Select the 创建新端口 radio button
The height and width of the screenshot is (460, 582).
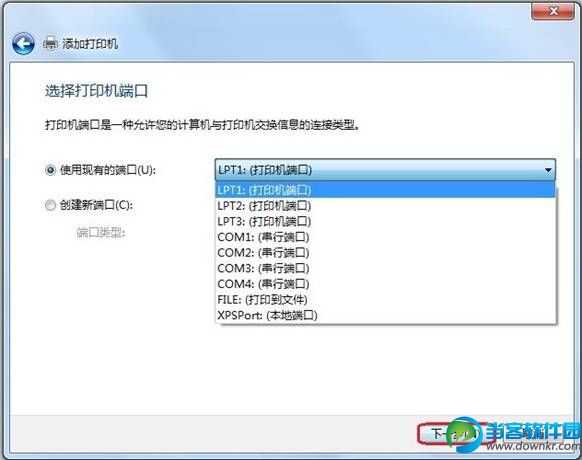point(50,205)
